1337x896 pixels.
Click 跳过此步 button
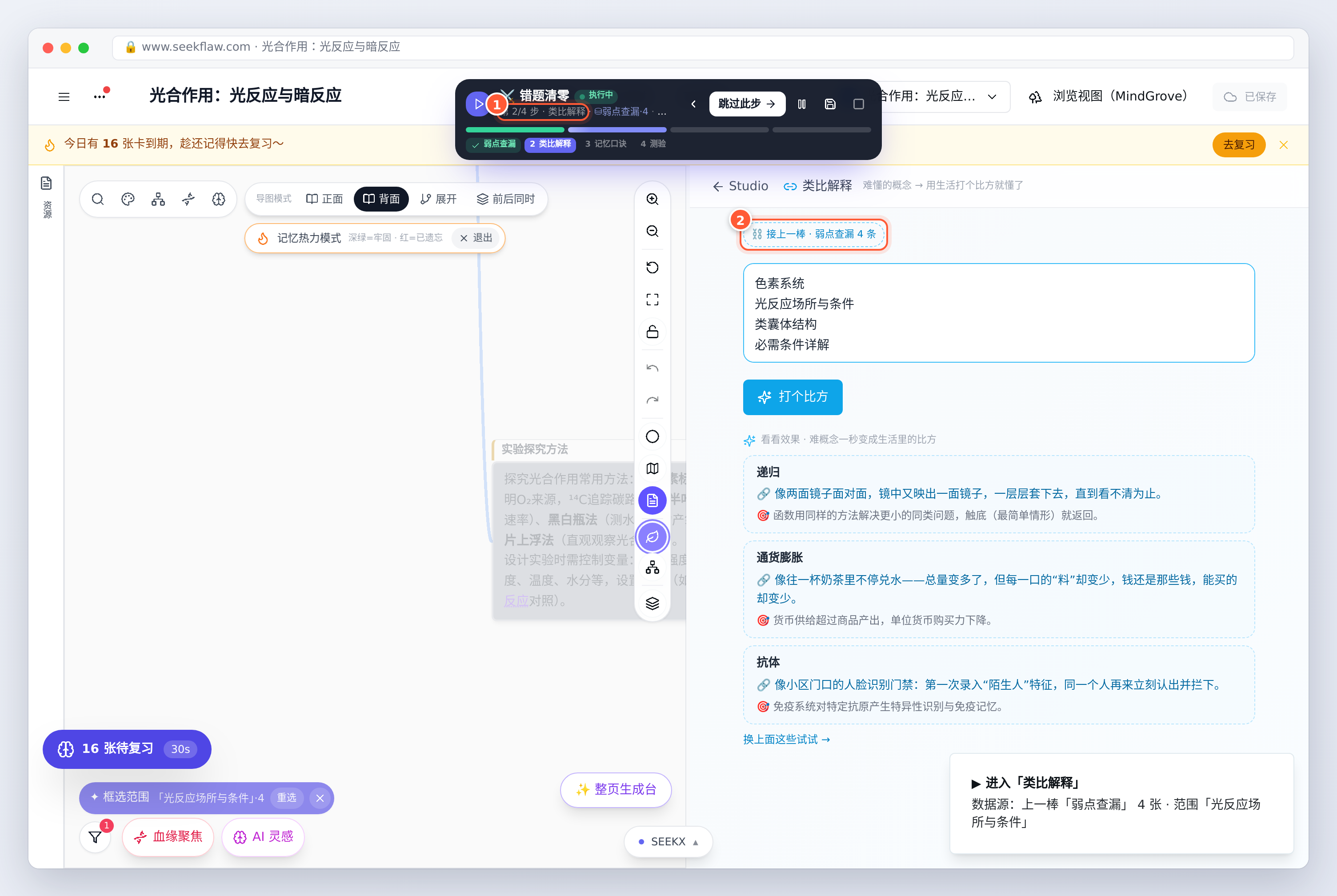[747, 104]
